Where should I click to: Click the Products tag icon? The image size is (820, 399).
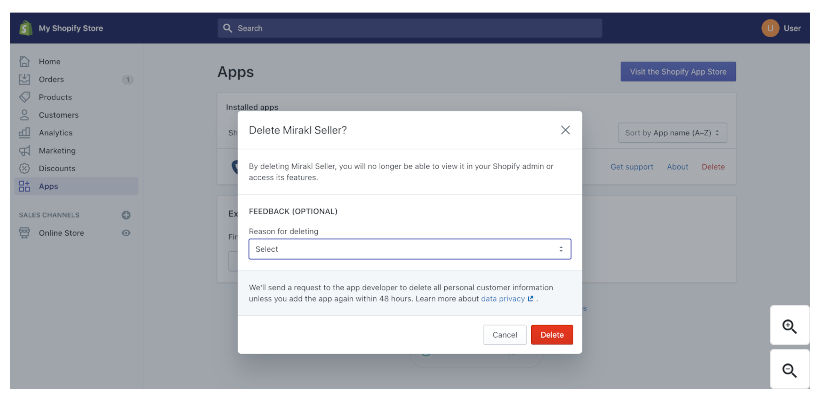(x=25, y=97)
